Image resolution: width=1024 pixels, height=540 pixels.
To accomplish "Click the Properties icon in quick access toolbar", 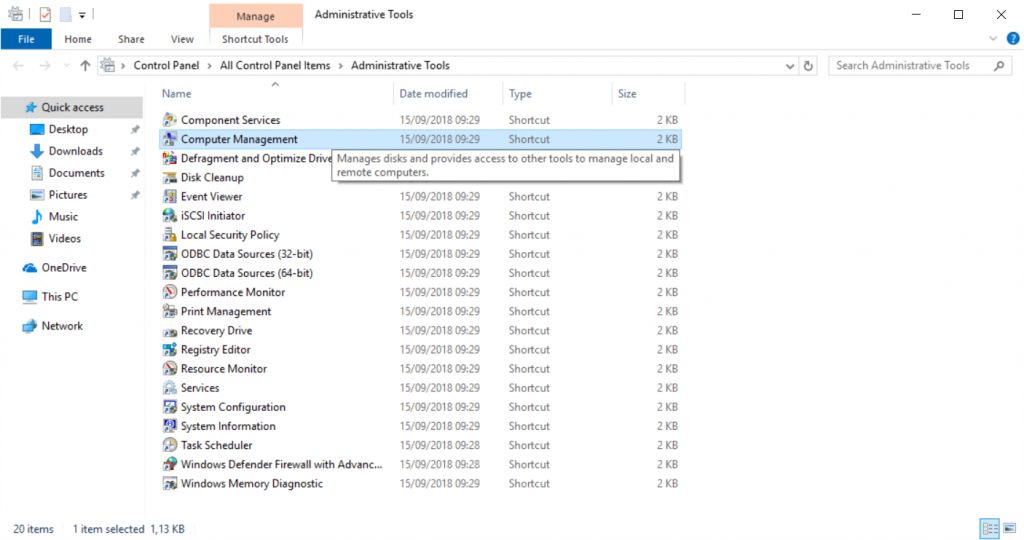I will tap(45, 14).
